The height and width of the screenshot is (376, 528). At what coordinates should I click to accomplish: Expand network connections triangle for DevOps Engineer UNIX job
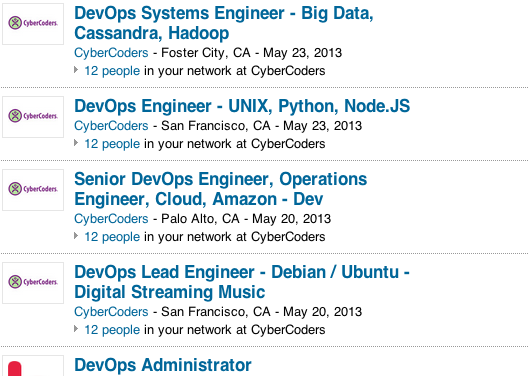(76, 143)
